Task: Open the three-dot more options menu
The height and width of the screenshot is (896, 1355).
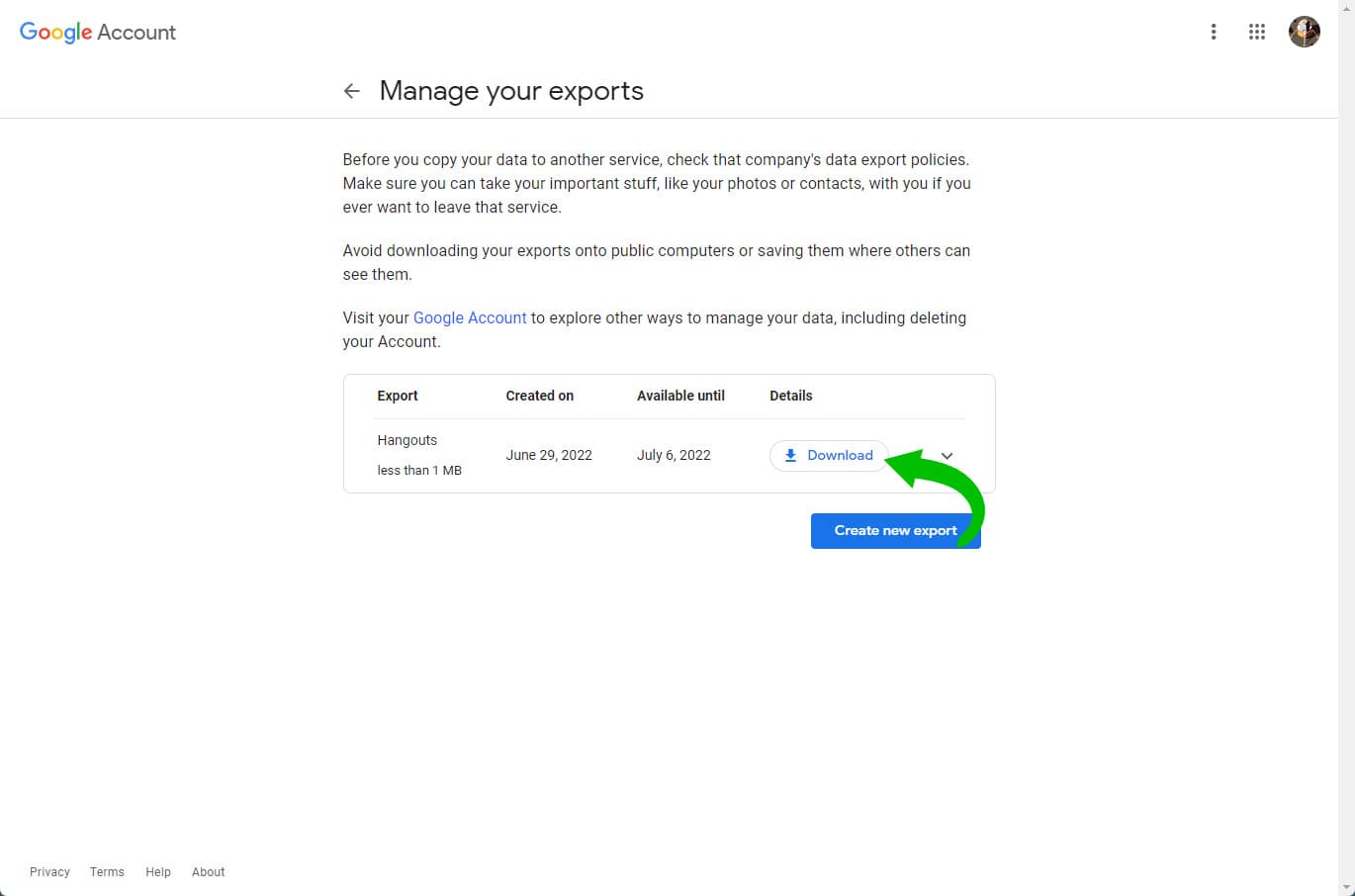Action: point(1214,32)
